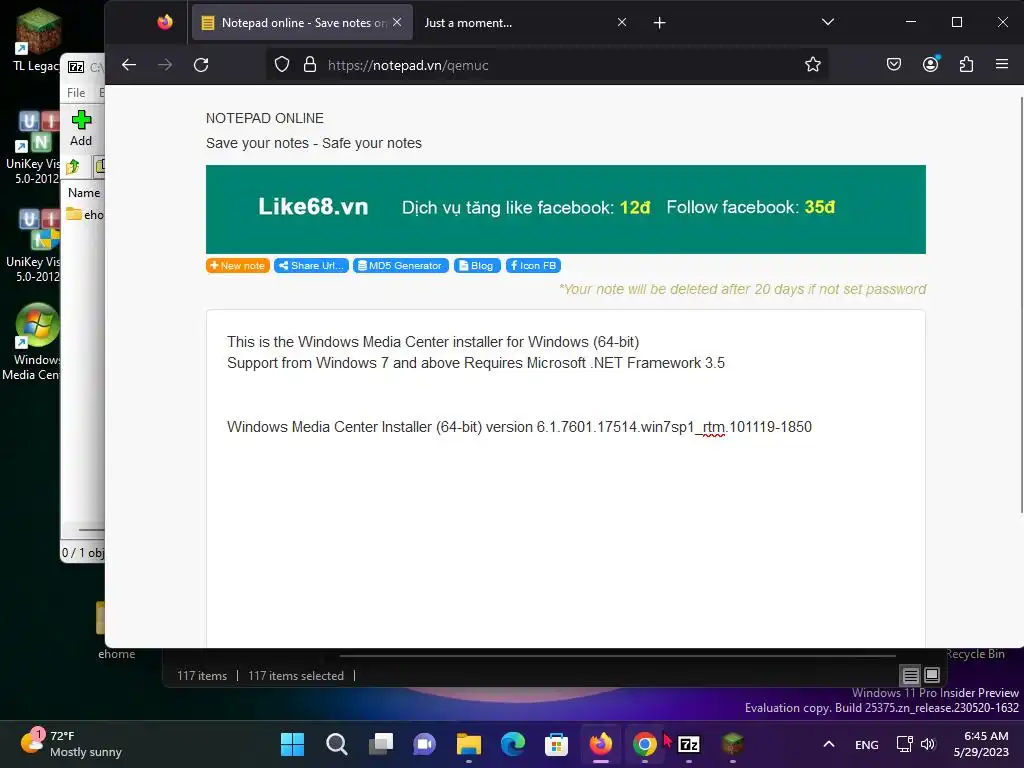
Task: Click the Name column header in 7-Zip
Action: [84, 193]
